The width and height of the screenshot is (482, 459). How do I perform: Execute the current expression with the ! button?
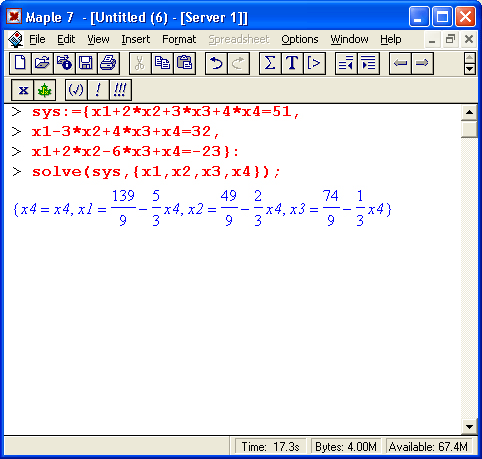[98, 90]
